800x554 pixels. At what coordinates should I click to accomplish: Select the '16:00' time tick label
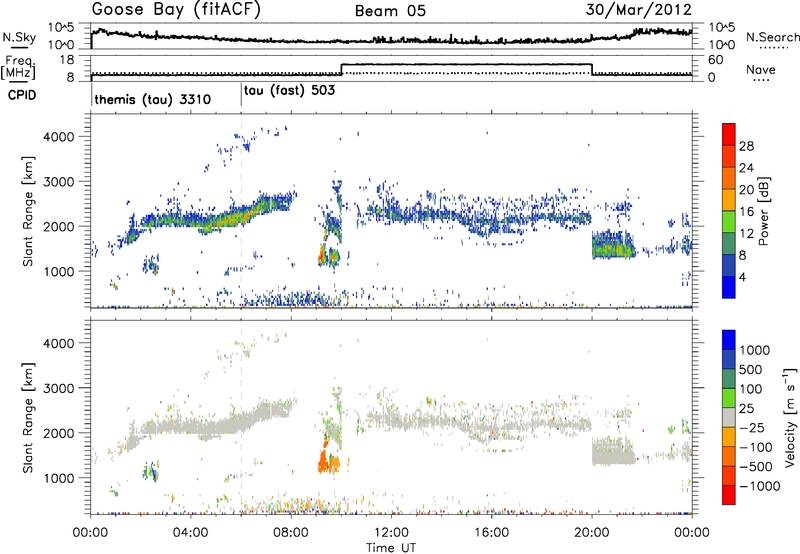tap(491, 533)
